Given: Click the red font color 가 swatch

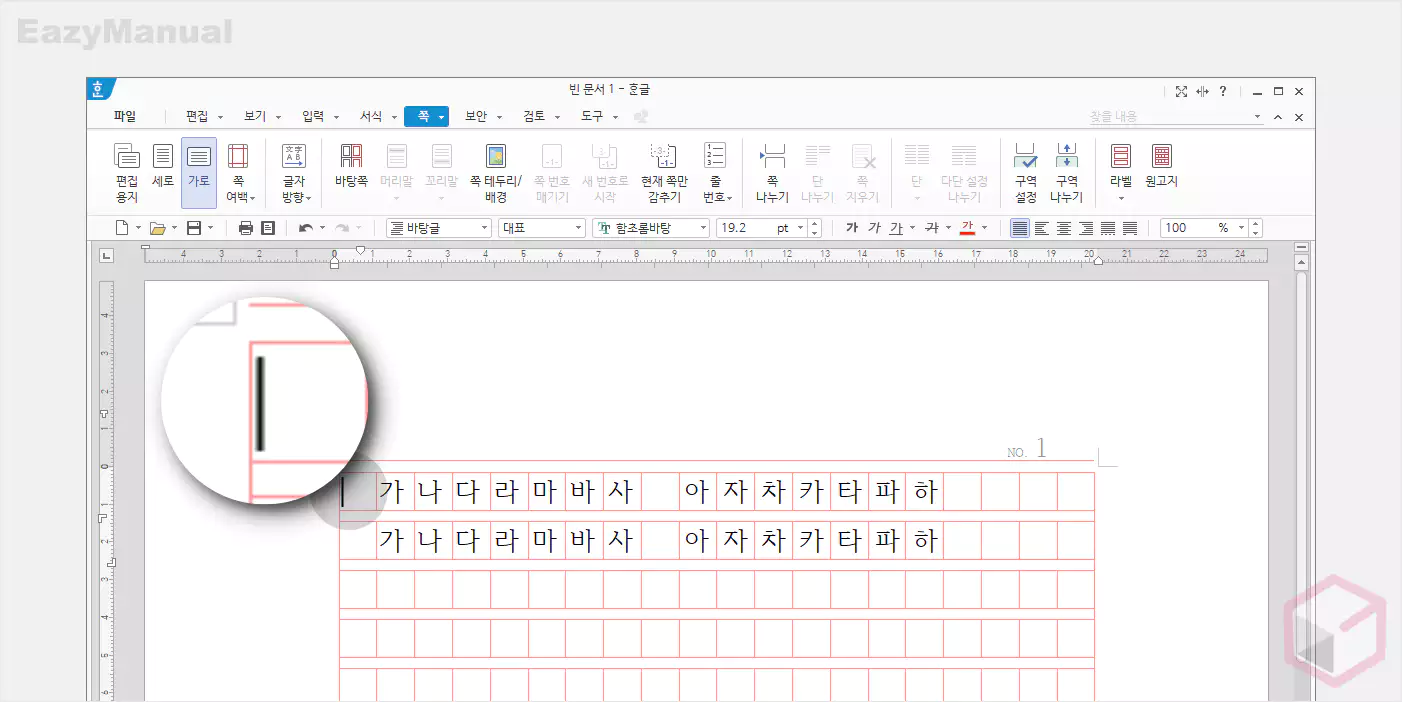Looking at the screenshot, I should 966,228.
